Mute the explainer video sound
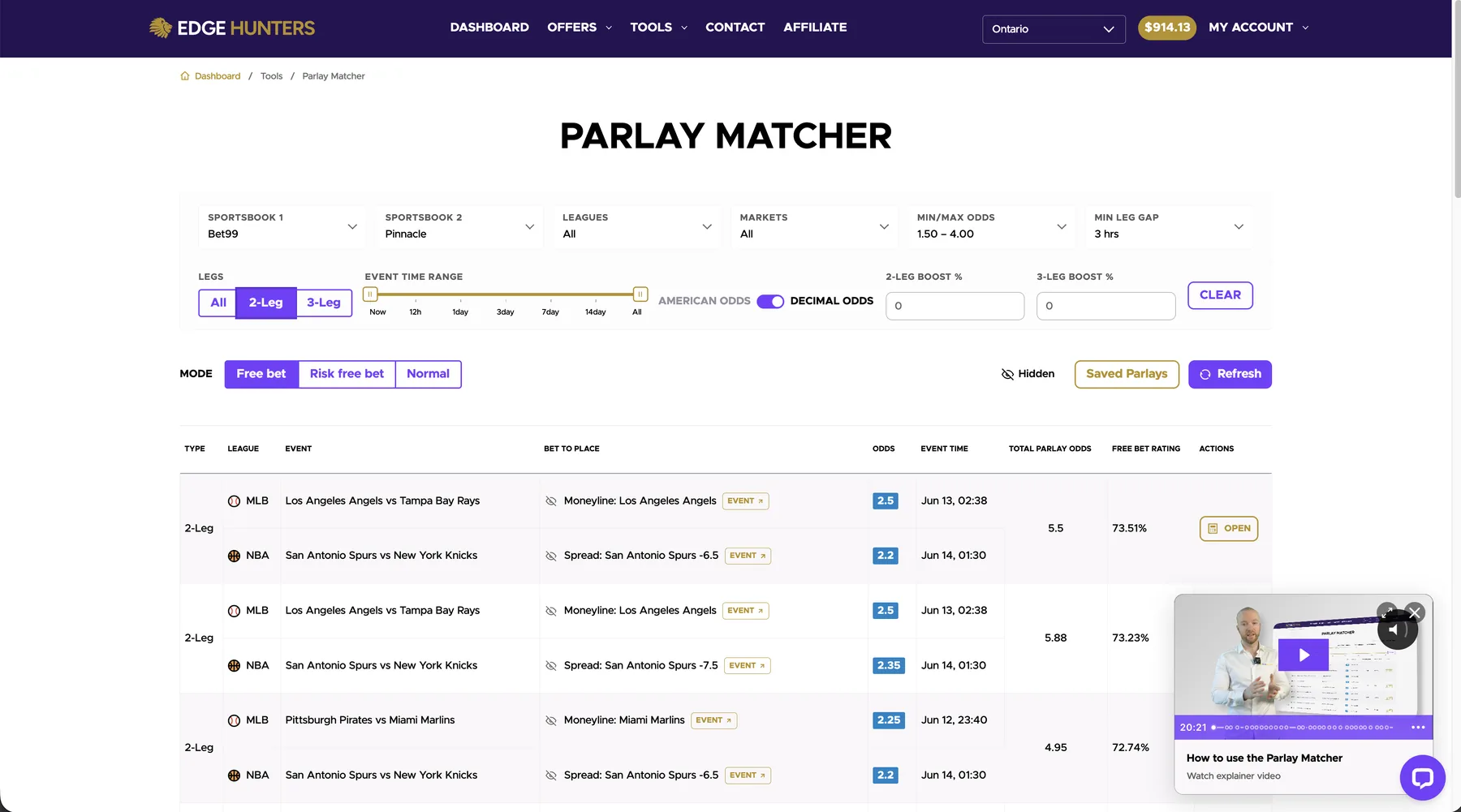 coord(1397,629)
